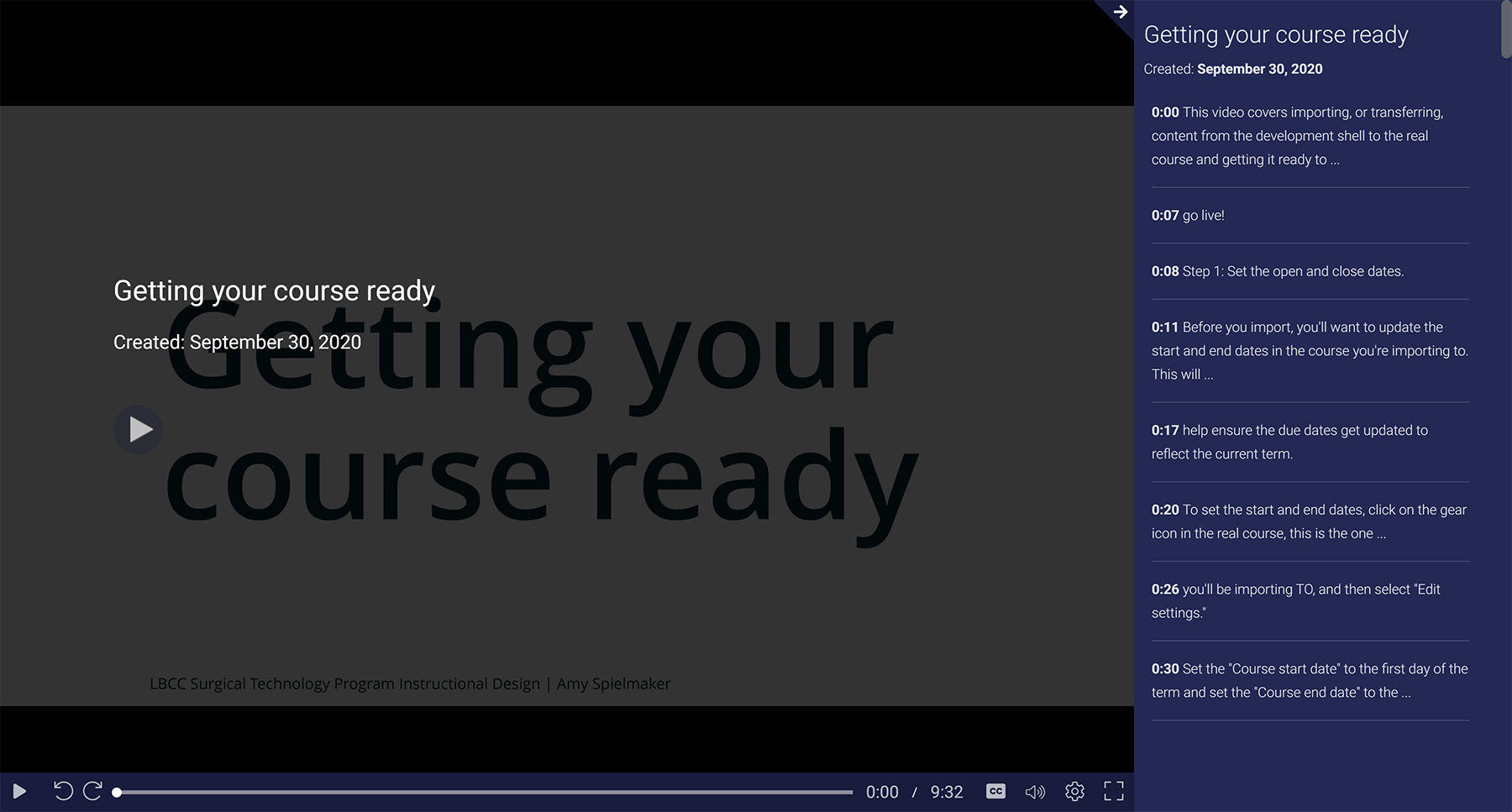This screenshot has height=812, width=1512.
Task: Click the play button in the bottom control bar
Action: click(19, 791)
